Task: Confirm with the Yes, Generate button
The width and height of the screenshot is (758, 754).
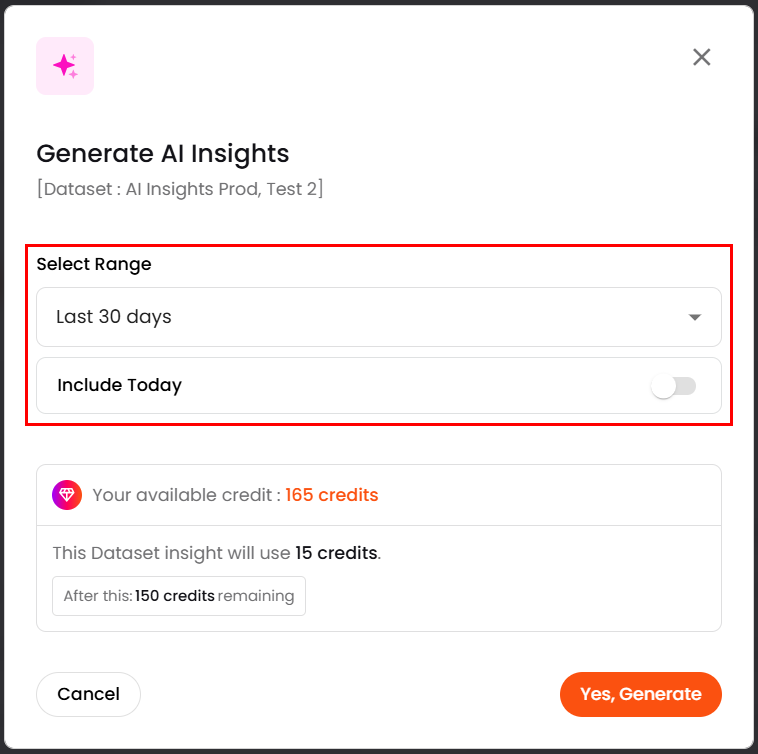Action: [x=640, y=694]
